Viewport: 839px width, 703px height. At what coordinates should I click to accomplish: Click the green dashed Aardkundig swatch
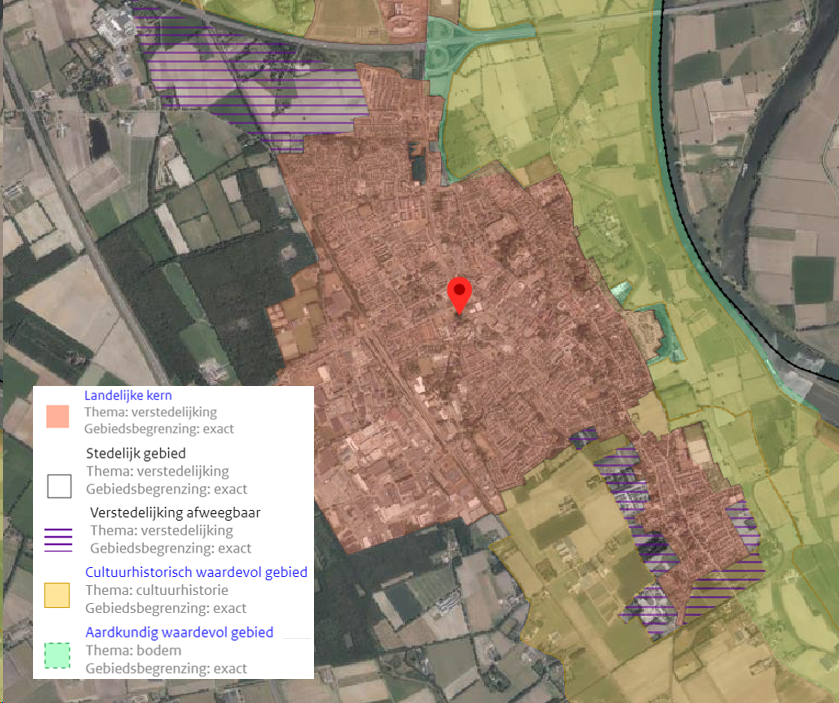click(57, 655)
